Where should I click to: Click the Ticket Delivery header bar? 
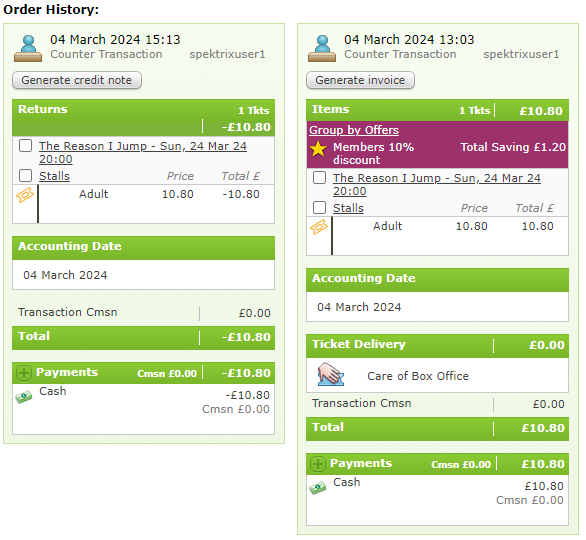coord(437,345)
